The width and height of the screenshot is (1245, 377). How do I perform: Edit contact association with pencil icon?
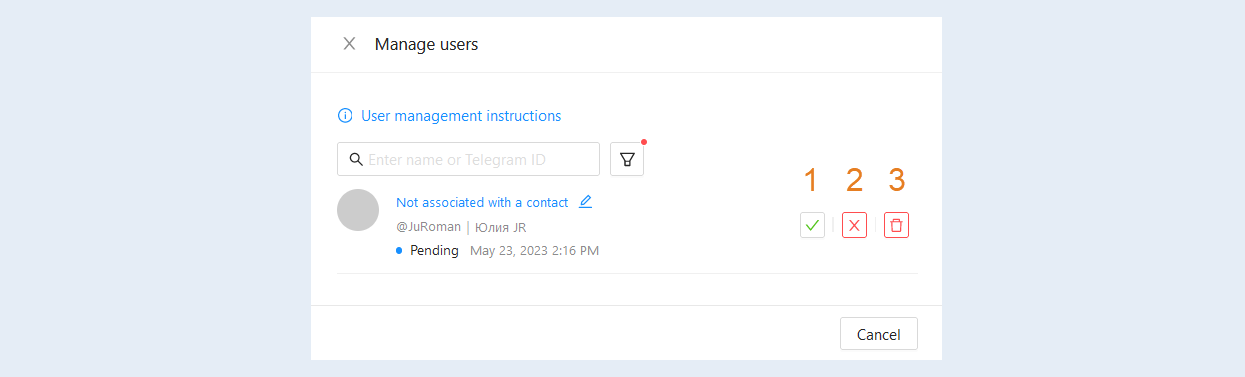coord(586,201)
